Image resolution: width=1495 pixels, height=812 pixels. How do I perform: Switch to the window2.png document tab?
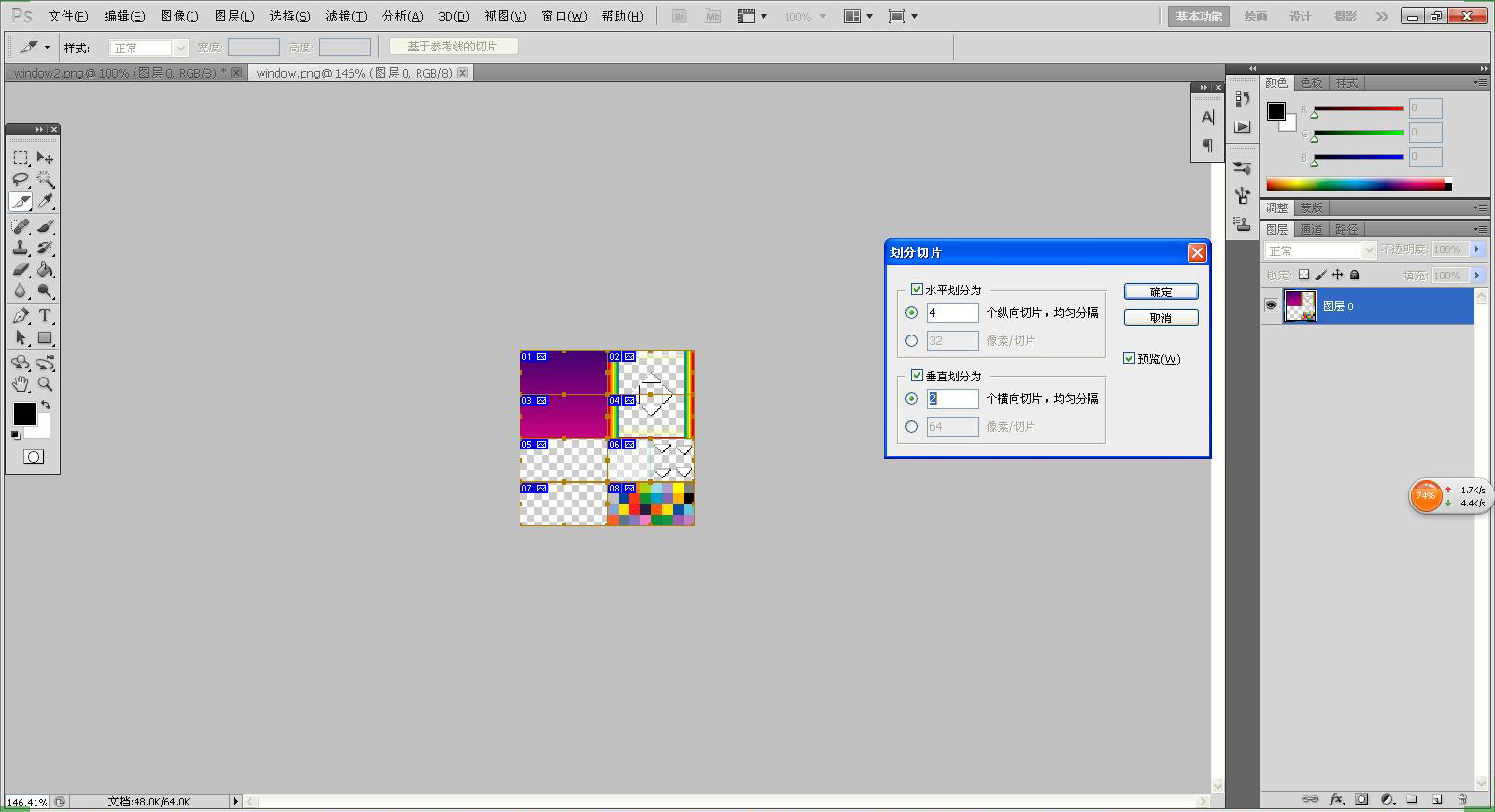pos(121,73)
